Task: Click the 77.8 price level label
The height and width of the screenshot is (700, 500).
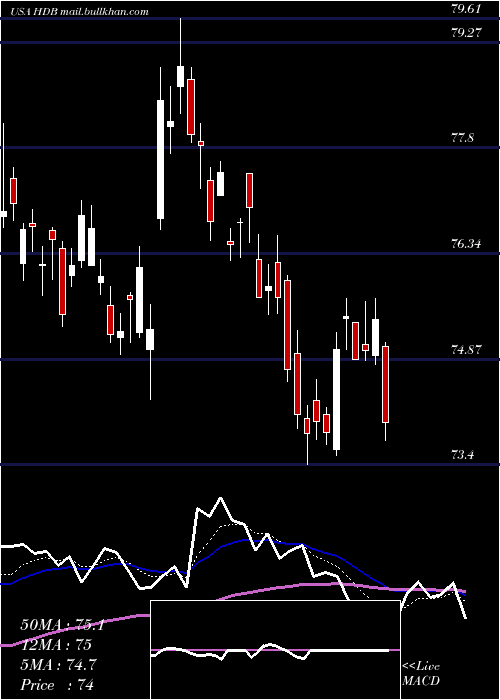Action: point(462,138)
